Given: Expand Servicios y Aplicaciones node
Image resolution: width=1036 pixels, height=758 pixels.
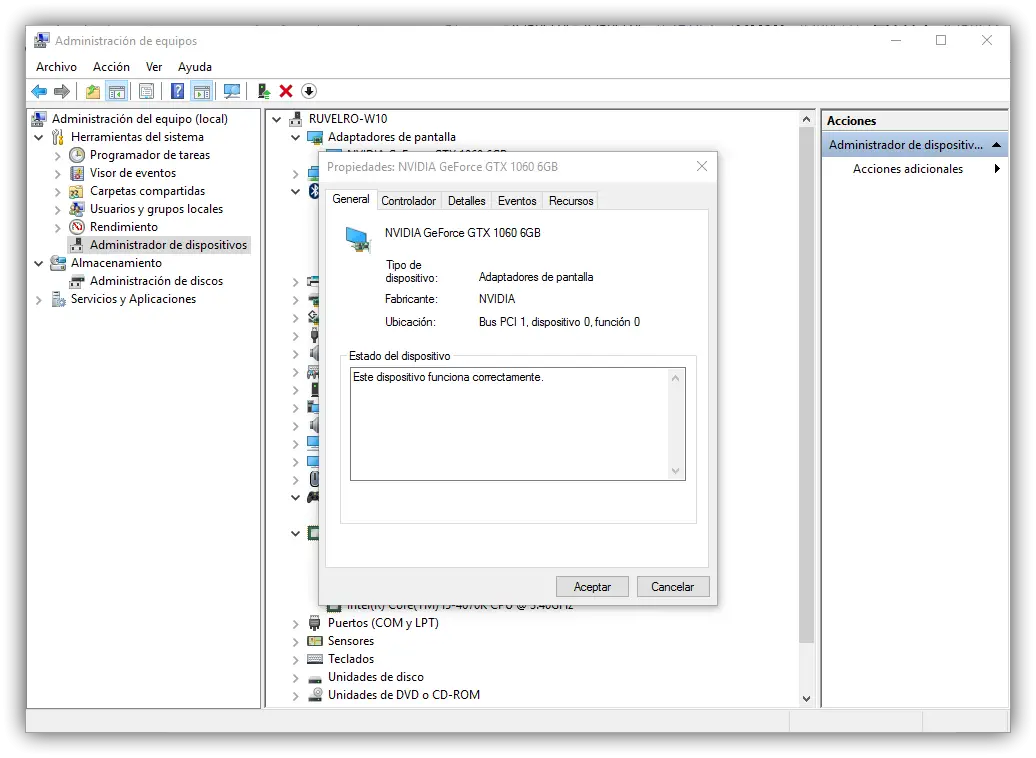Looking at the screenshot, I should [x=38, y=299].
